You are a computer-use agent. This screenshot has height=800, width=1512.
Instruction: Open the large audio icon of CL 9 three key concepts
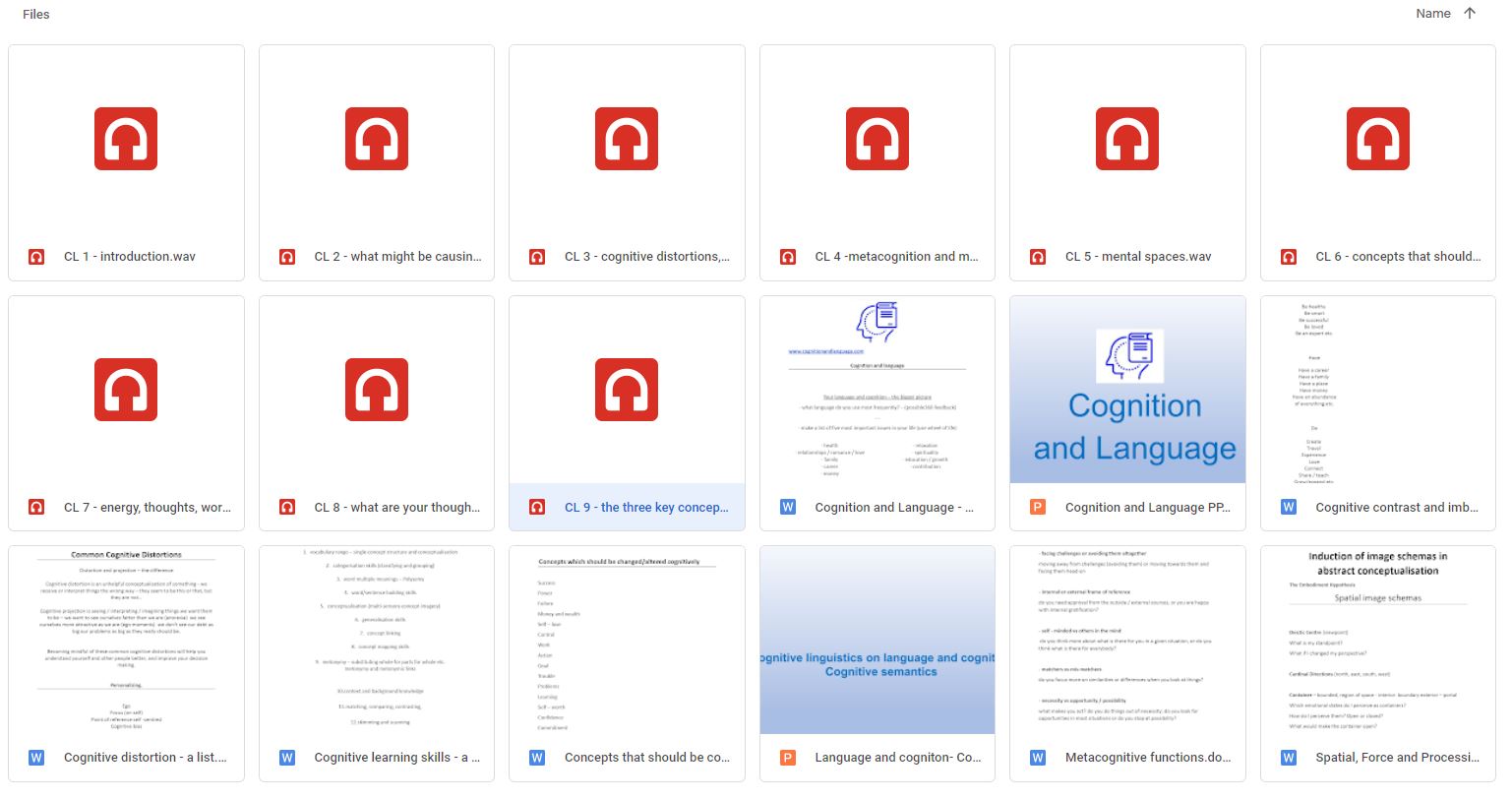(x=627, y=390)
